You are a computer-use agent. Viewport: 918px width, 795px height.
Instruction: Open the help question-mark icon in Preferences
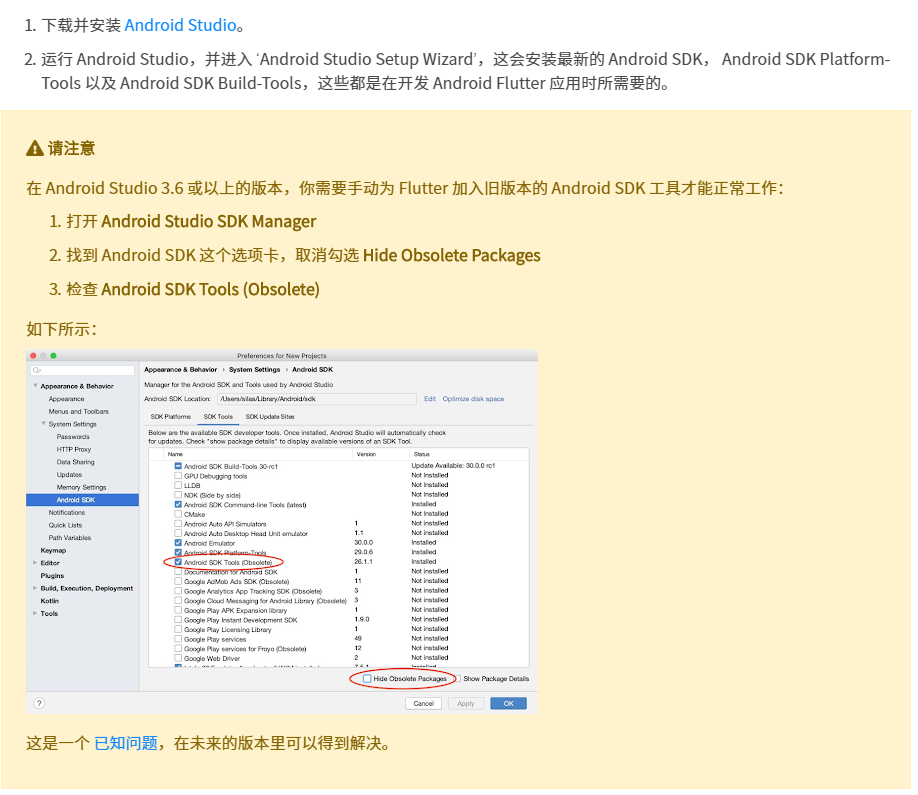coord(39,703)
